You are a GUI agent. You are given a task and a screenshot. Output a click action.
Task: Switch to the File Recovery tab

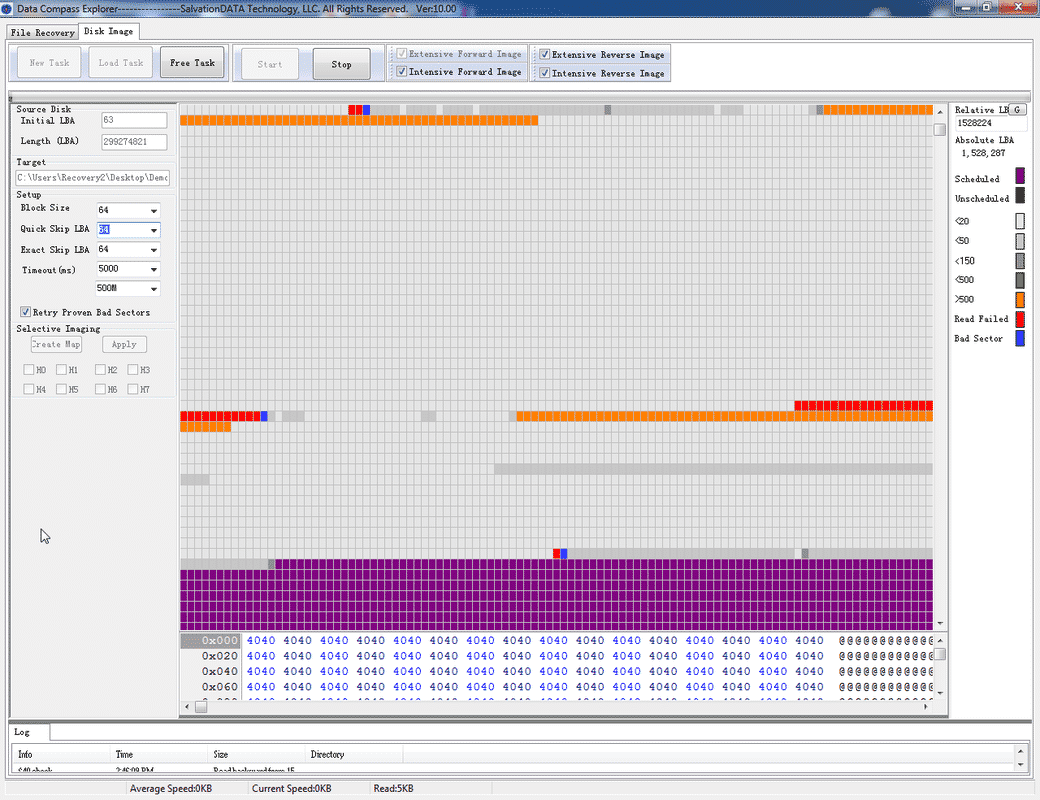[x=42, y=32]
